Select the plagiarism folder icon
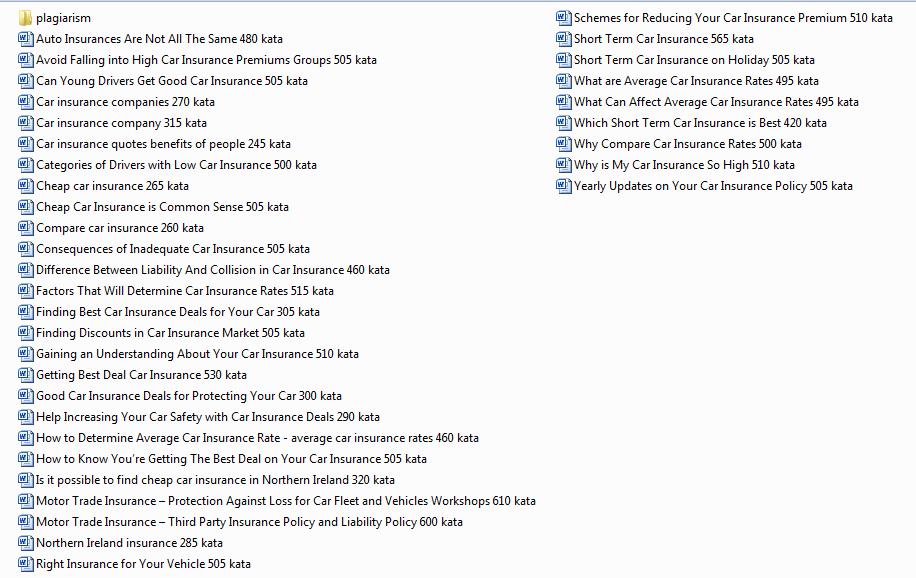Screen dimensions: 916x578 [x=25, y=18]
